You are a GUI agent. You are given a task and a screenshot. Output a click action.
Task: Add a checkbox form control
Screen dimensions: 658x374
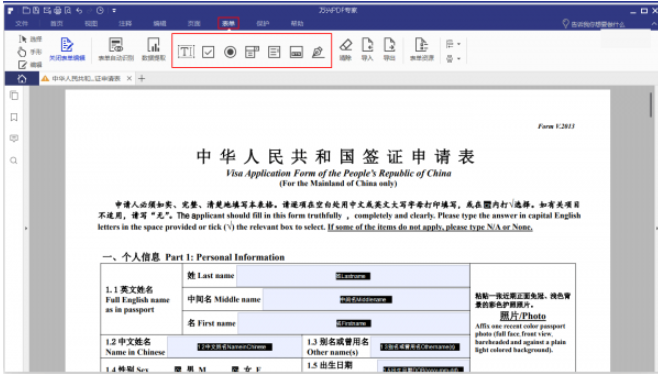[208, 52]
